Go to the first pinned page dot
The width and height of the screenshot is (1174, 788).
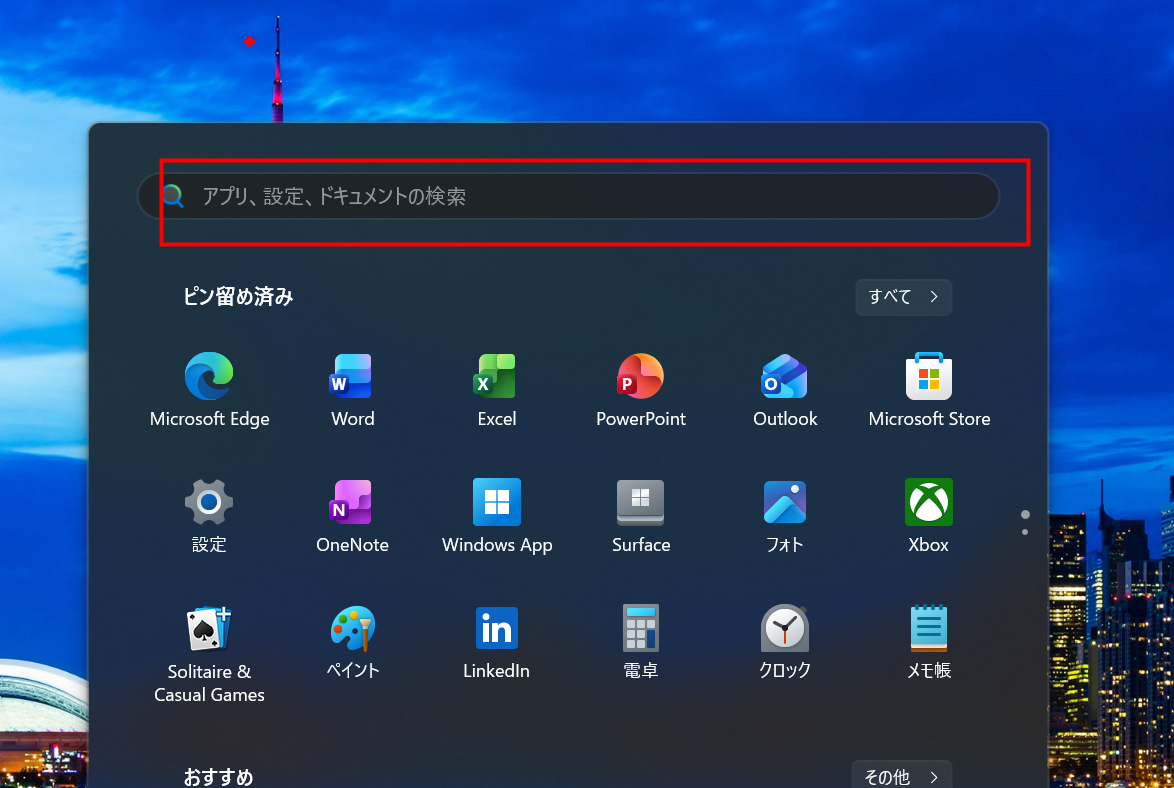tap(1025, 515)
